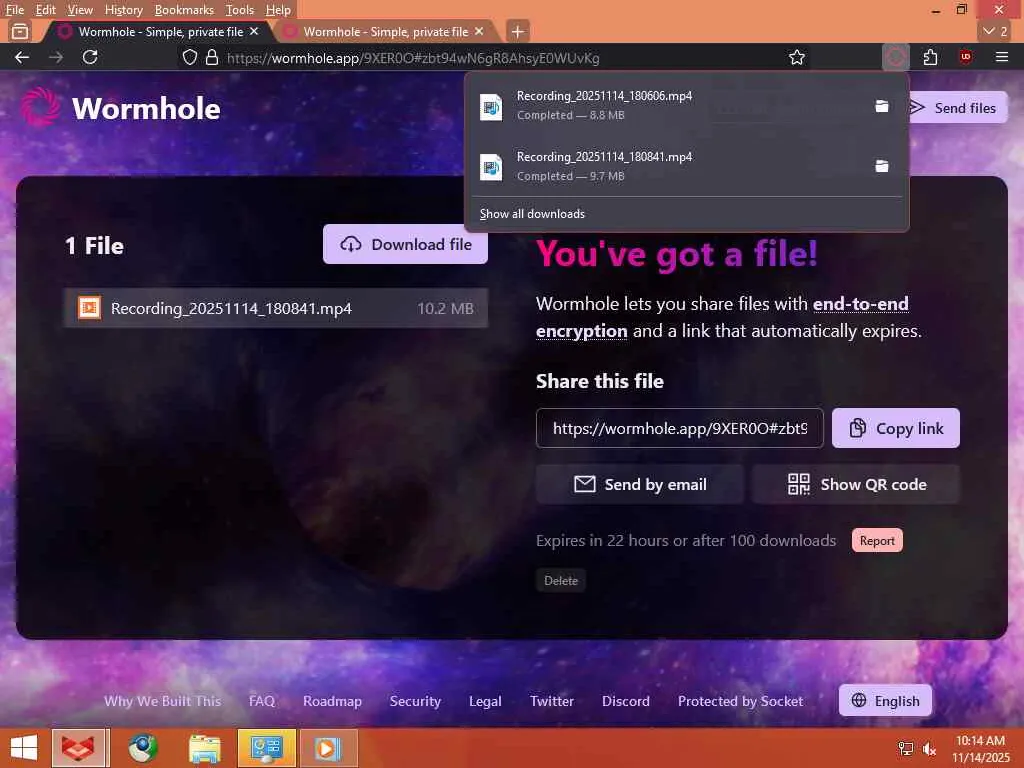Switch to the second Wormhole tab
This screenshot has width=1024, height=768.
coord(385,31)
